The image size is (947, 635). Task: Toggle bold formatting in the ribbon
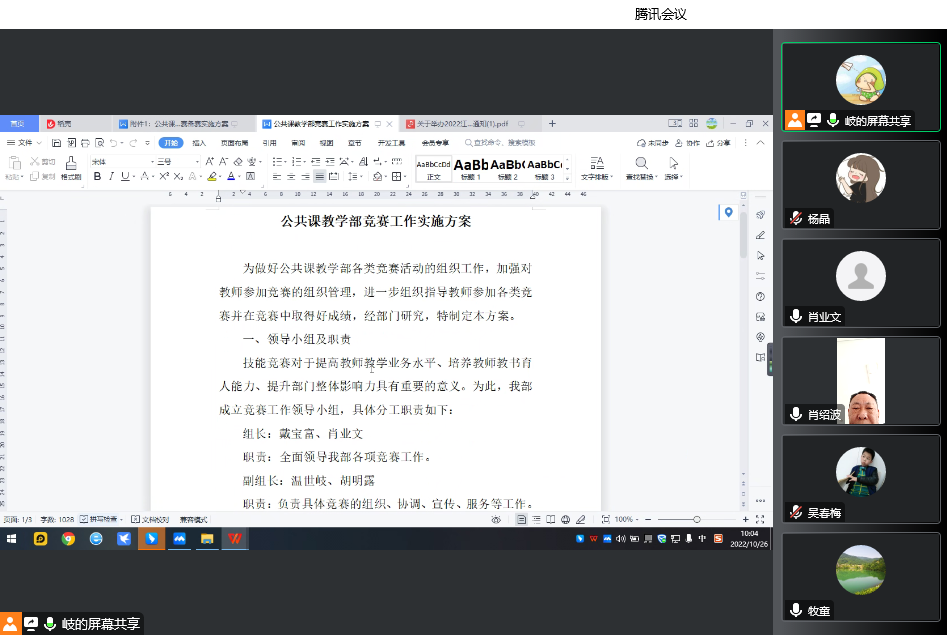(97, 177)
